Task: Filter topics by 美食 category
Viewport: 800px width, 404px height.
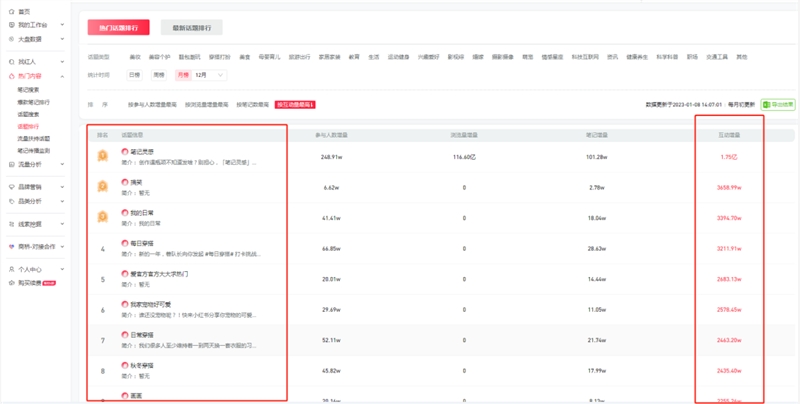Action: [245, 57]
